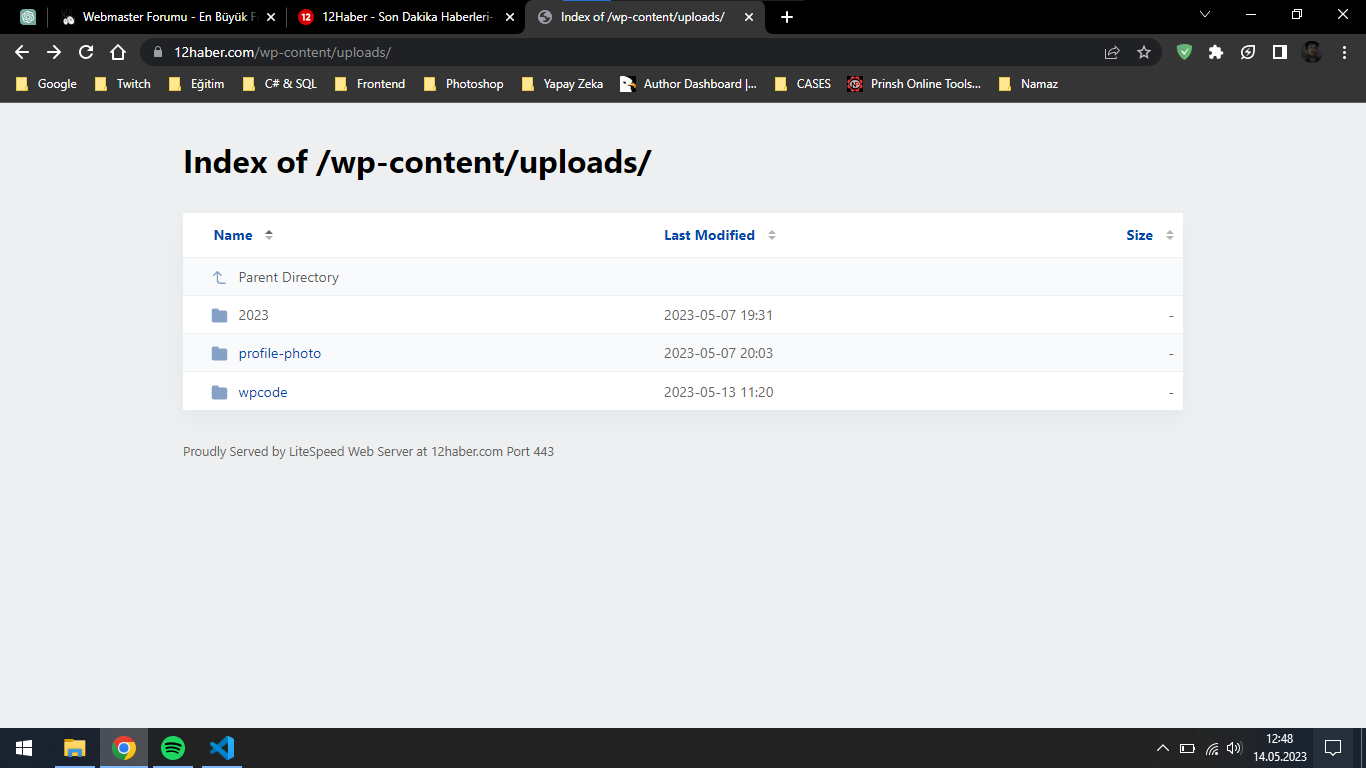The image size is (1366, 768).
Task: Open the 2023 folder icon
Action: (x=220, y=315)
